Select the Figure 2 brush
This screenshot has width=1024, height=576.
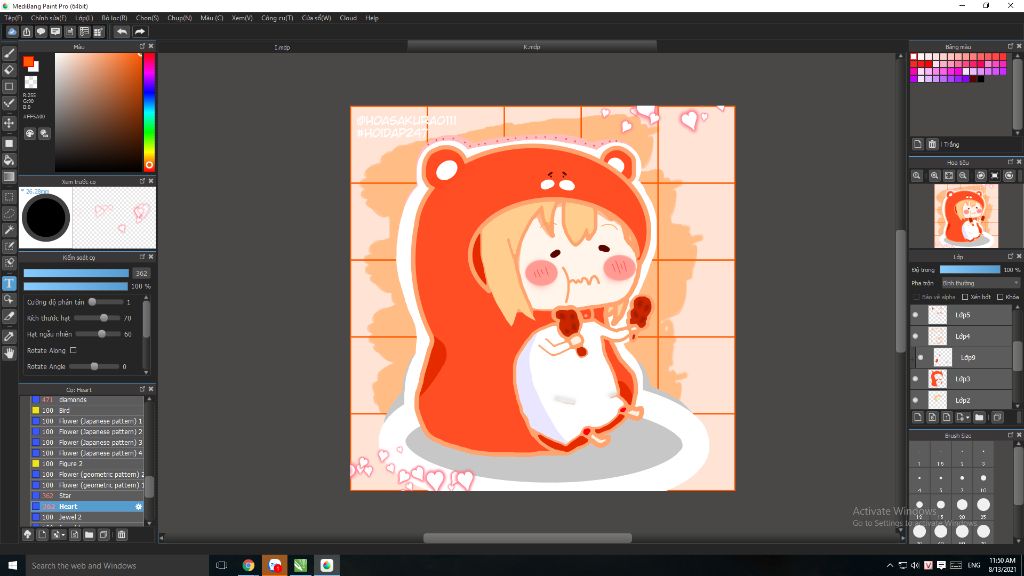(x=88, y=464)
